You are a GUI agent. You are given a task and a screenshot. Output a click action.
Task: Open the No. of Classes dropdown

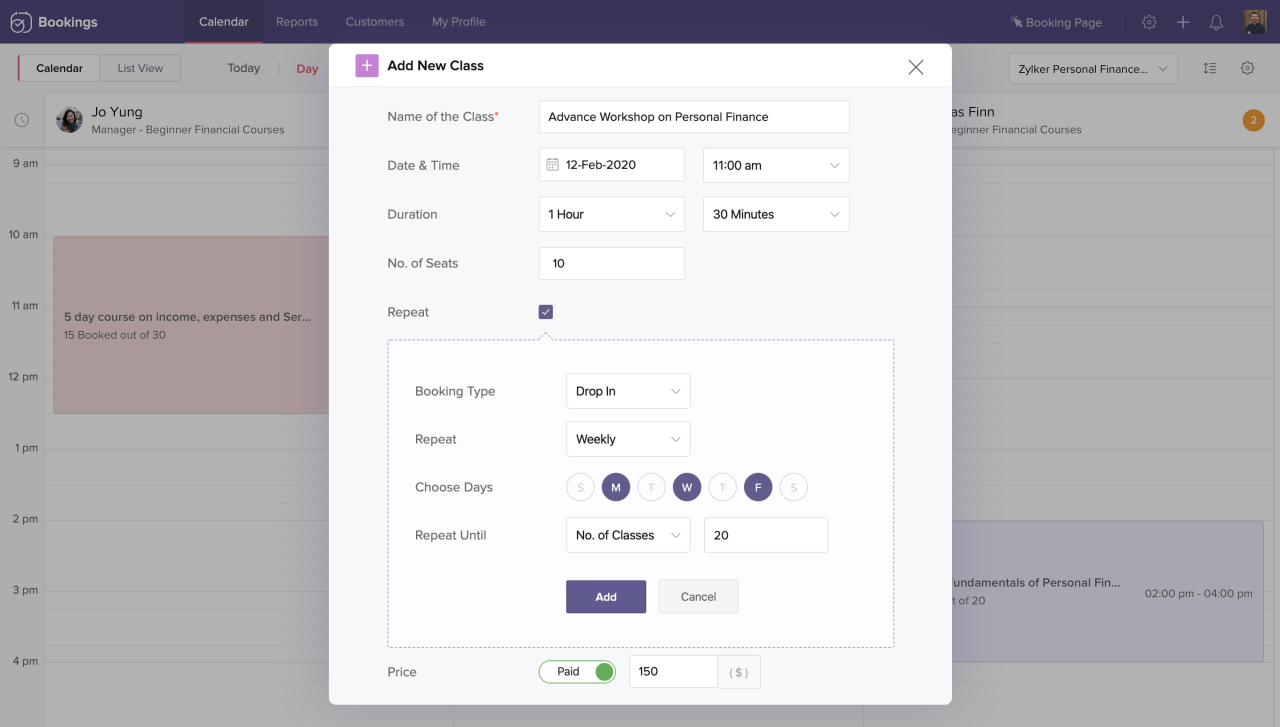coord(628,535)
